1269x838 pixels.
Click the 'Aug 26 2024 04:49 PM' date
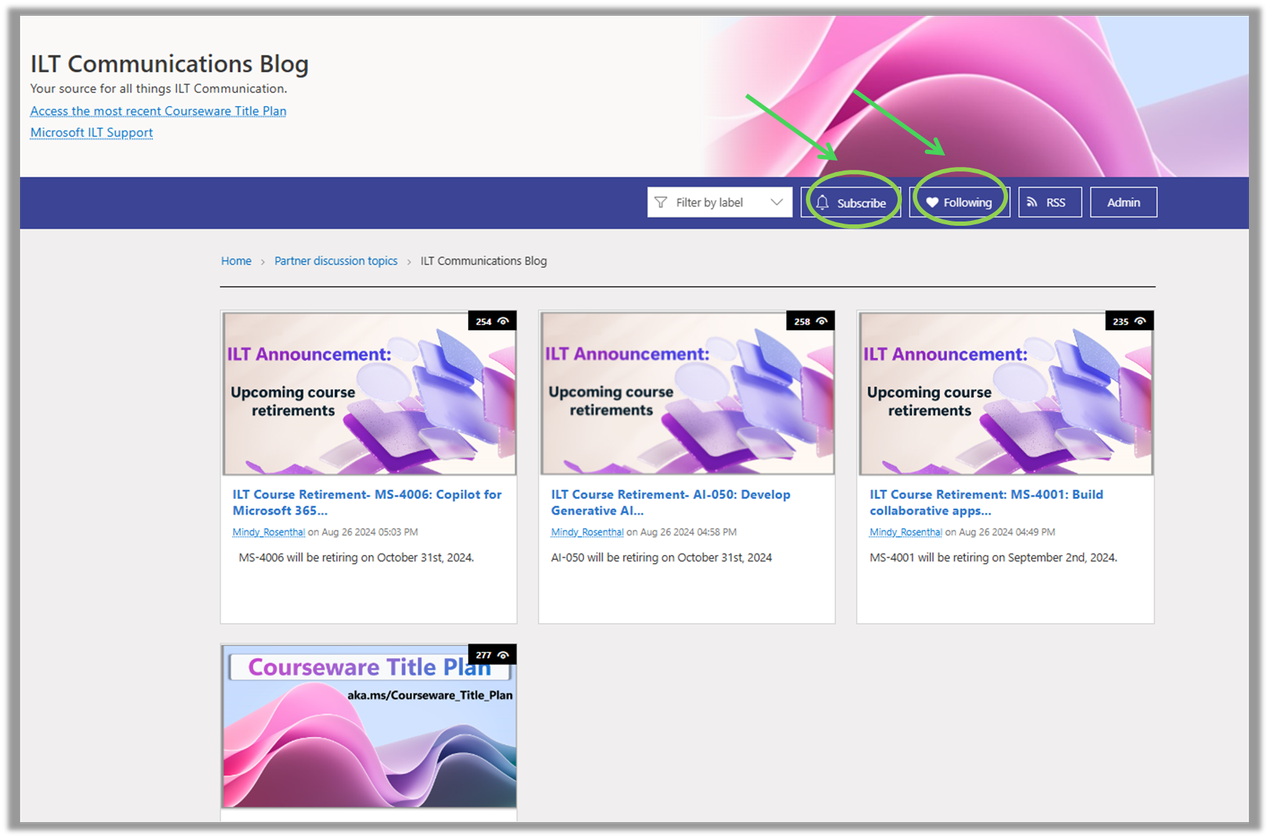pyautogui.click(x=1007, y=532)
